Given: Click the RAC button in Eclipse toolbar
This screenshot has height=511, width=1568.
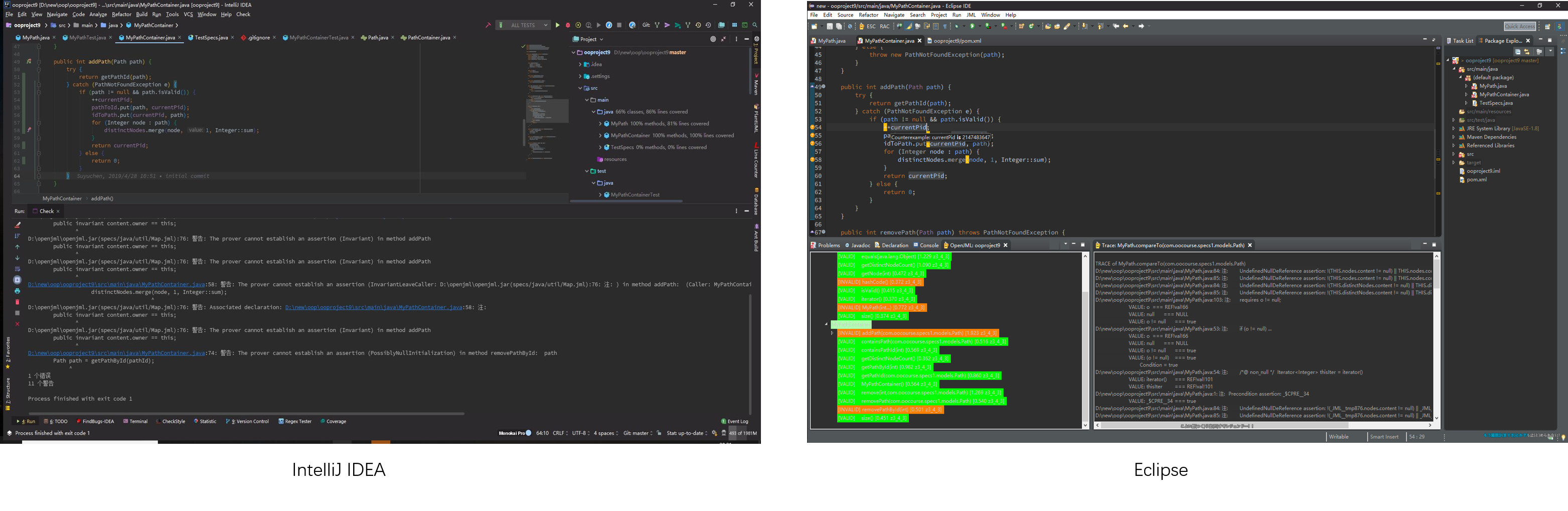Looking at the screenshot, I should click(x=884, y=26).
